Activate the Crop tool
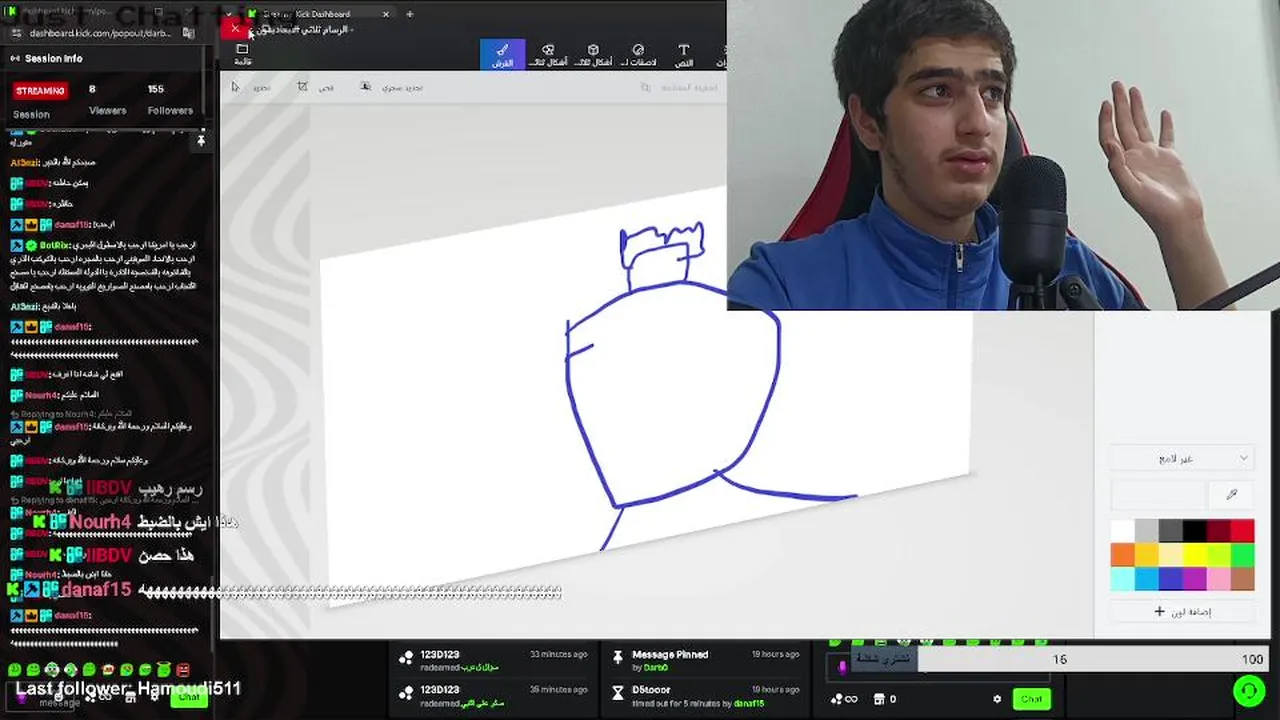 316,87
